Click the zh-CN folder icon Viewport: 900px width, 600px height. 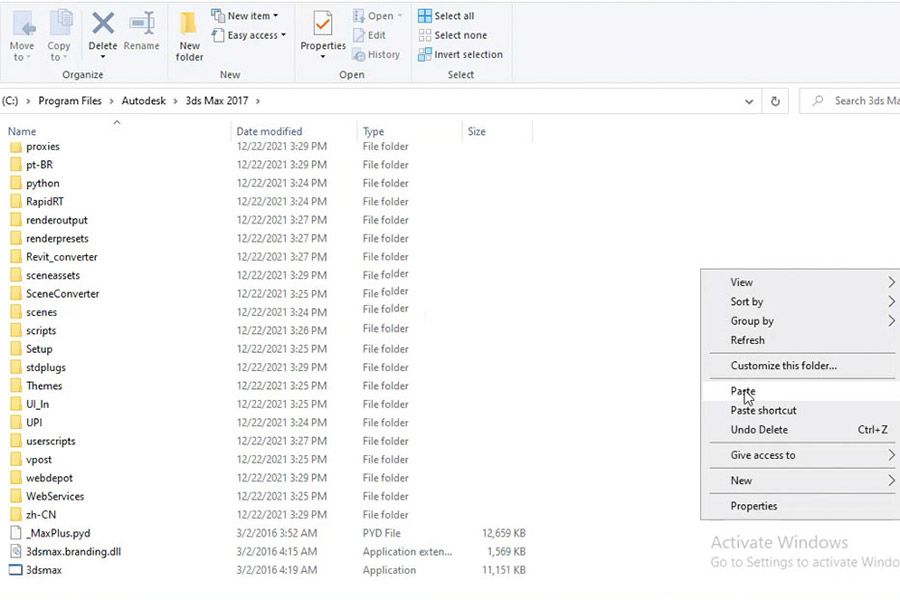coord(16,514)
